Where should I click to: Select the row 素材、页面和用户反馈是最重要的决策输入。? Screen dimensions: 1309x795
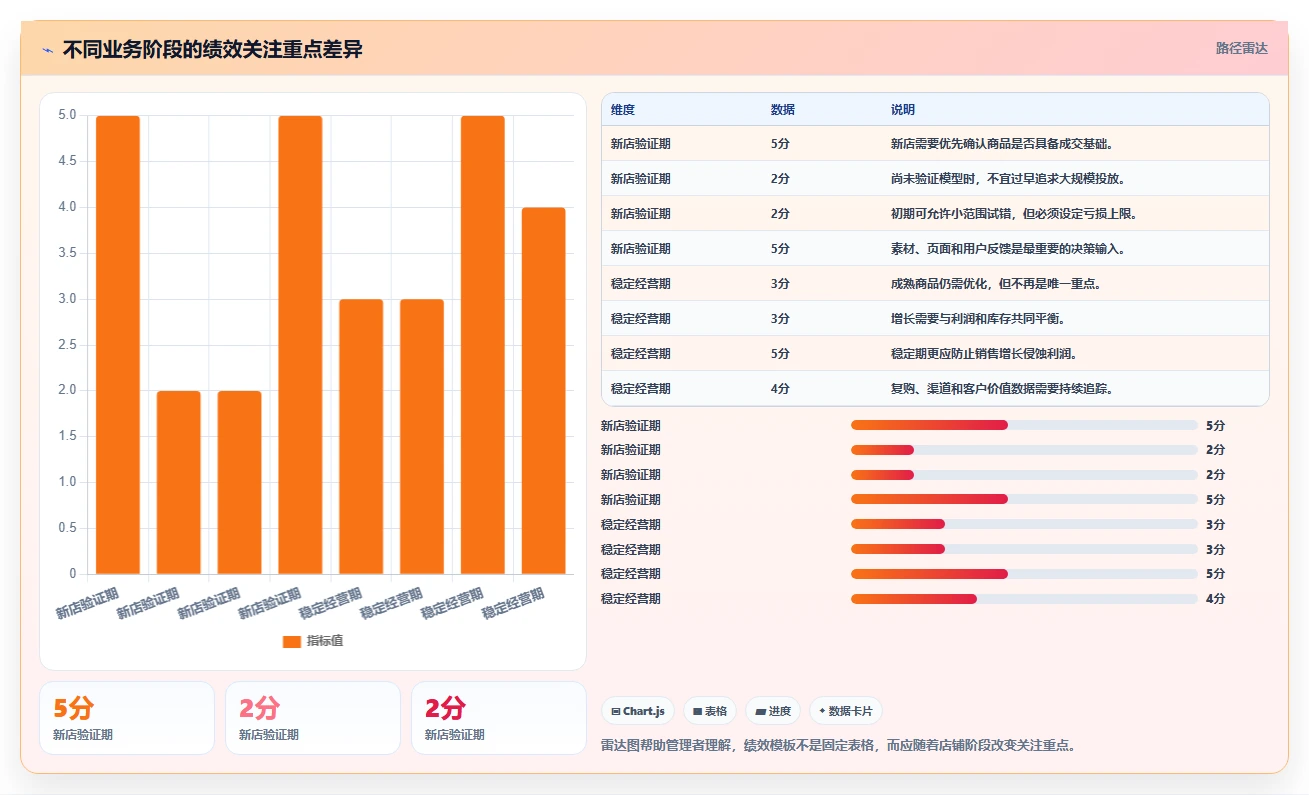(x=935, y=248)
